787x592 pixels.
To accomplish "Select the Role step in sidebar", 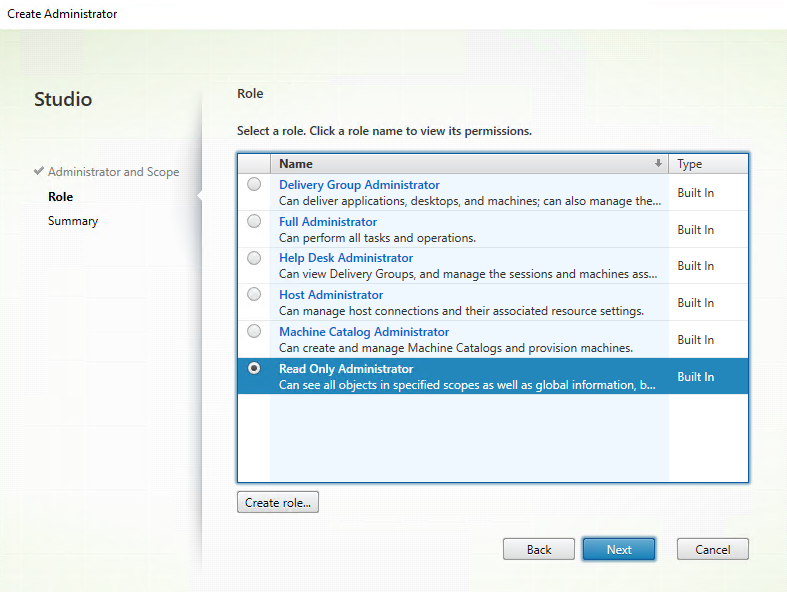I will click(61, 197).
